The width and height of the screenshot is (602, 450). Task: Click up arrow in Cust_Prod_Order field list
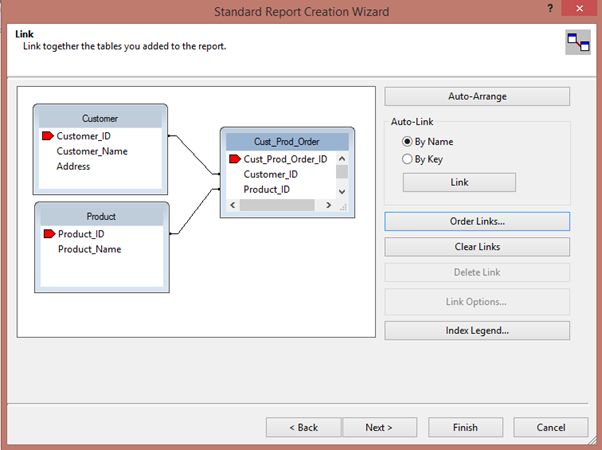[342, 159]
